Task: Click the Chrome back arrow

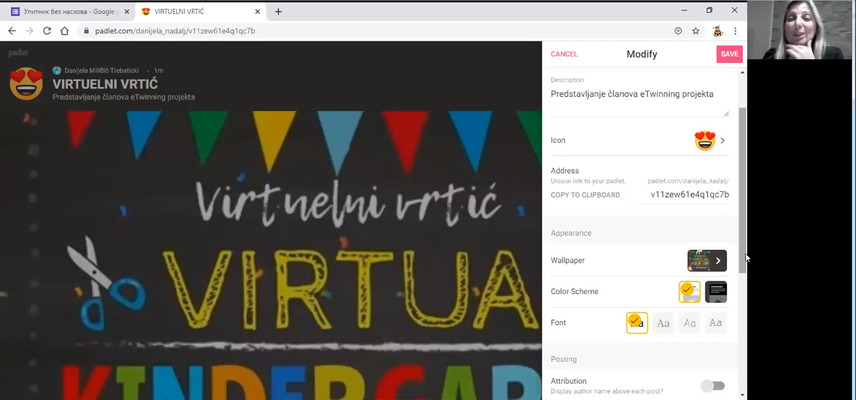Action: pyautogui.click(x=12, y=31)
